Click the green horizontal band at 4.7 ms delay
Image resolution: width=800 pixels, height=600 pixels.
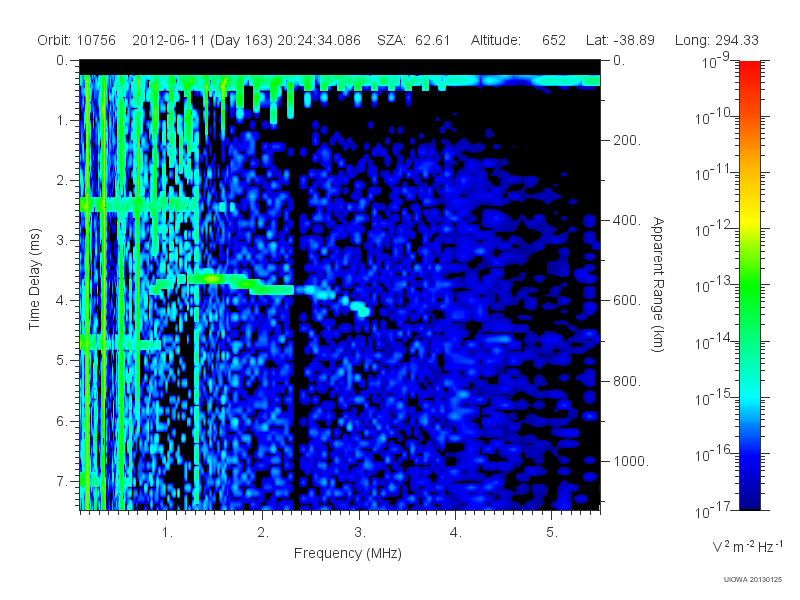[x=120, y=342]
